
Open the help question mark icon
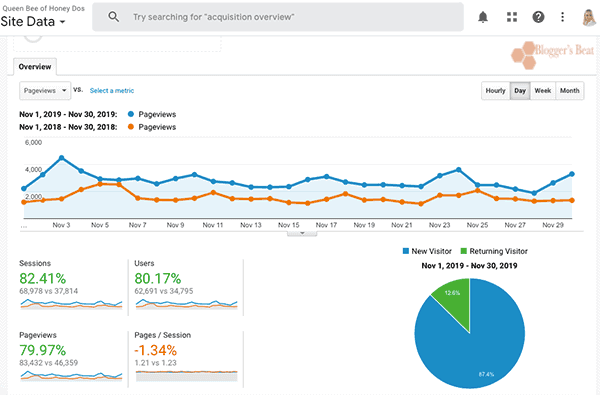coord(538,17)
